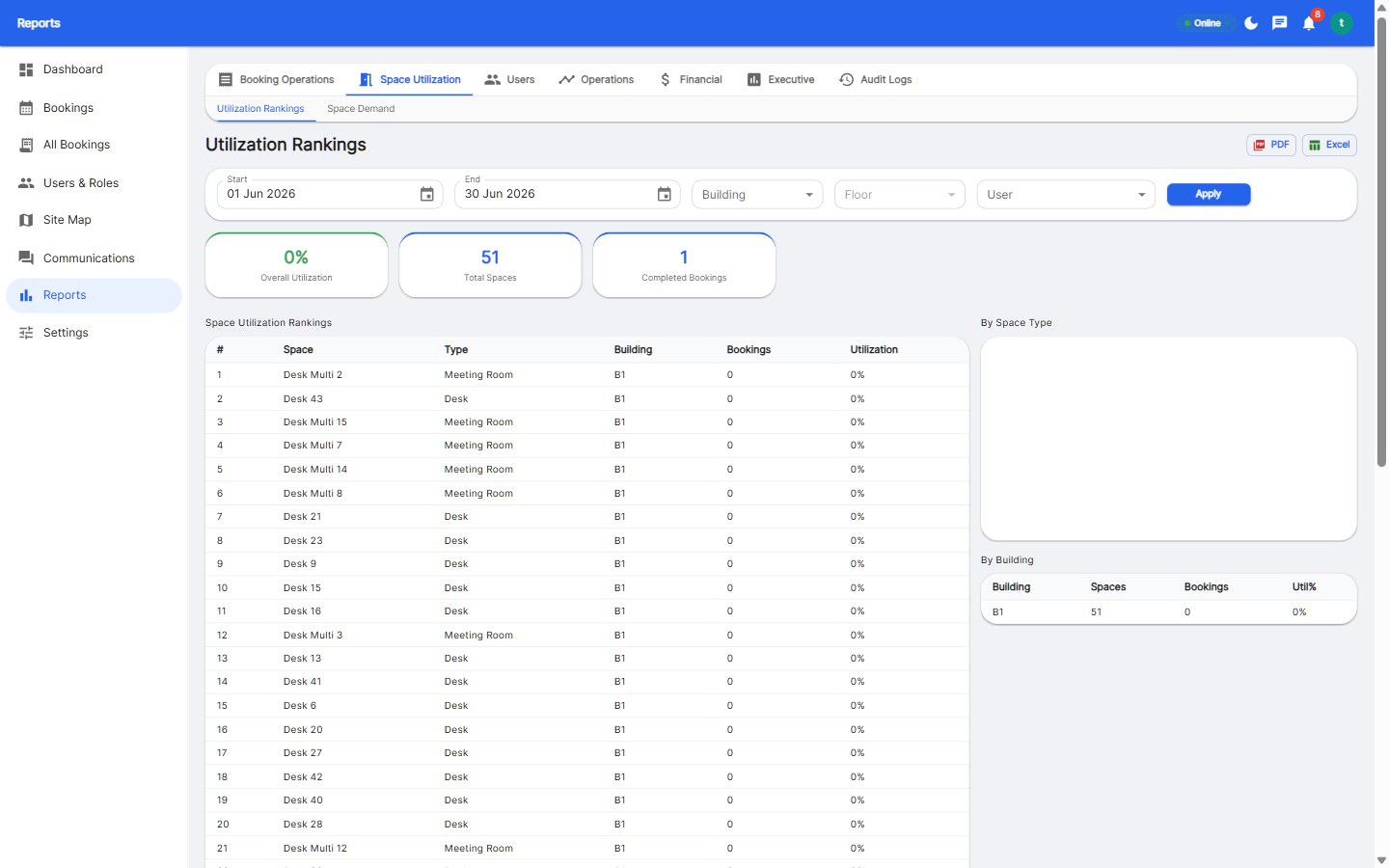Click the Completed Bookings card
Image resolution: width=1389 pixels, height=868 pixels.
(x=684, y=265)
